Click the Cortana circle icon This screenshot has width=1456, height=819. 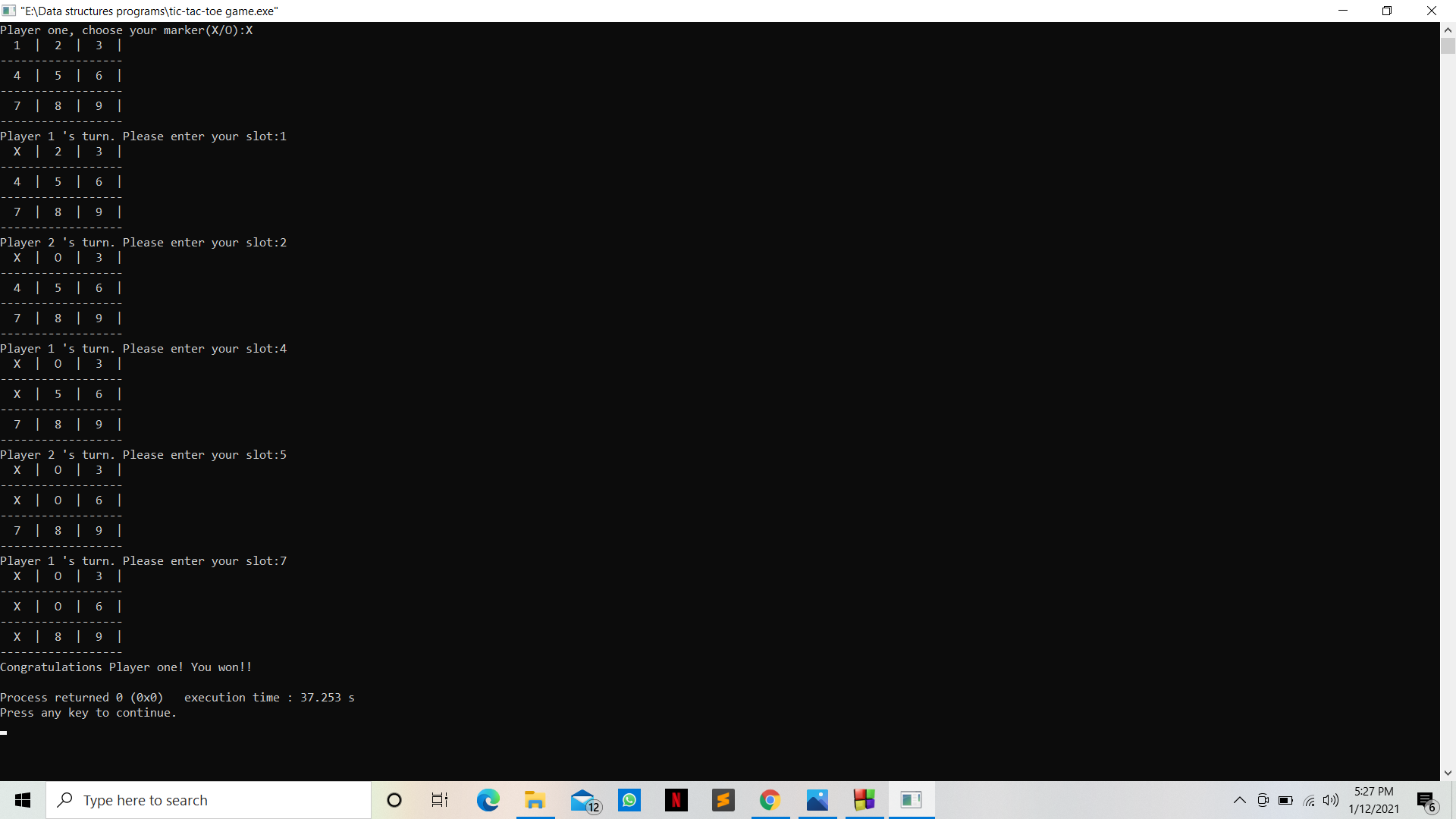394,800
